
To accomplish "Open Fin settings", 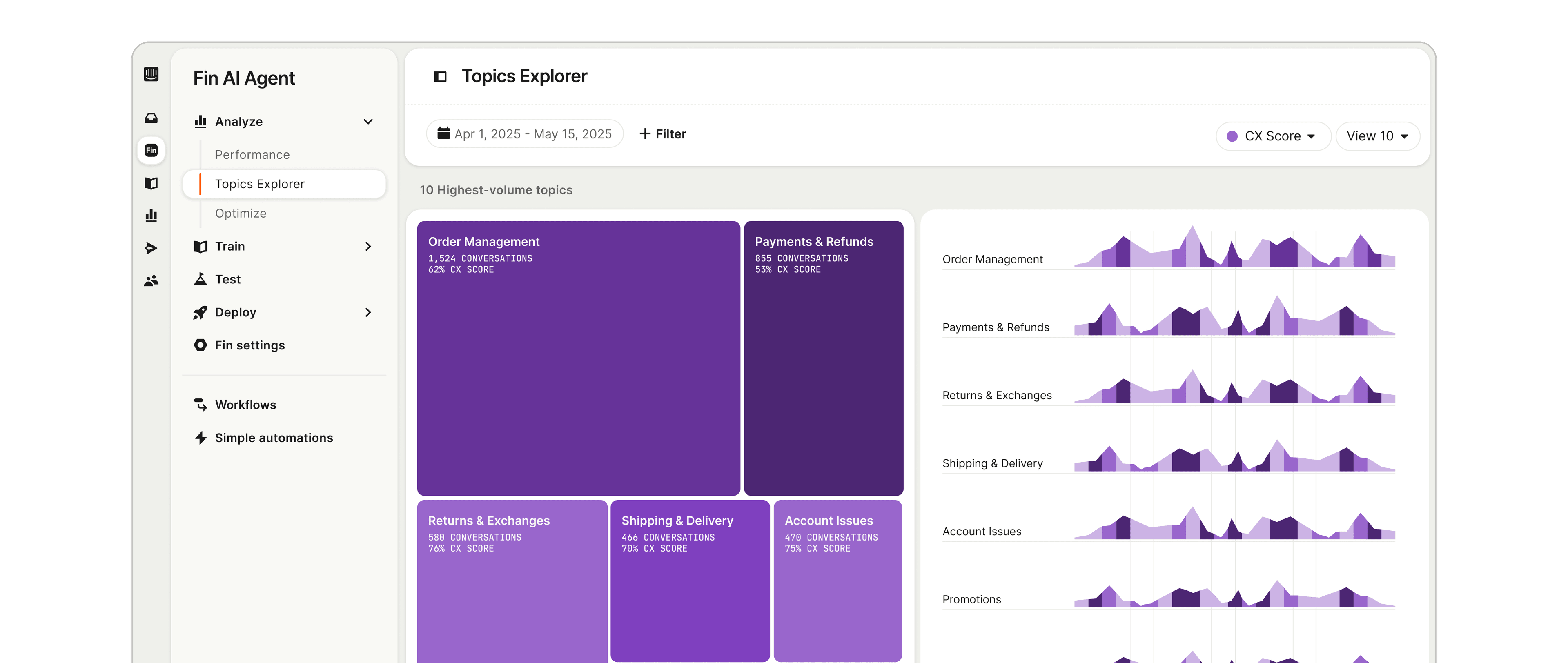I will coord(249,345).
